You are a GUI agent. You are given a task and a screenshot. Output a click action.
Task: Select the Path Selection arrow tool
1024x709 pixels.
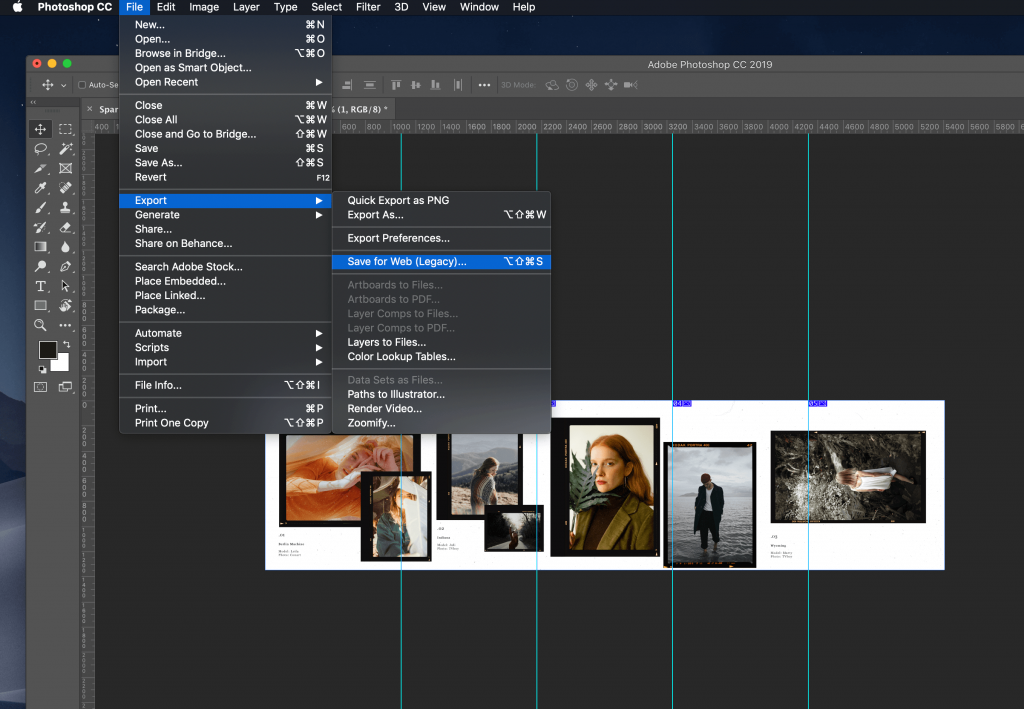click(65, 286)
